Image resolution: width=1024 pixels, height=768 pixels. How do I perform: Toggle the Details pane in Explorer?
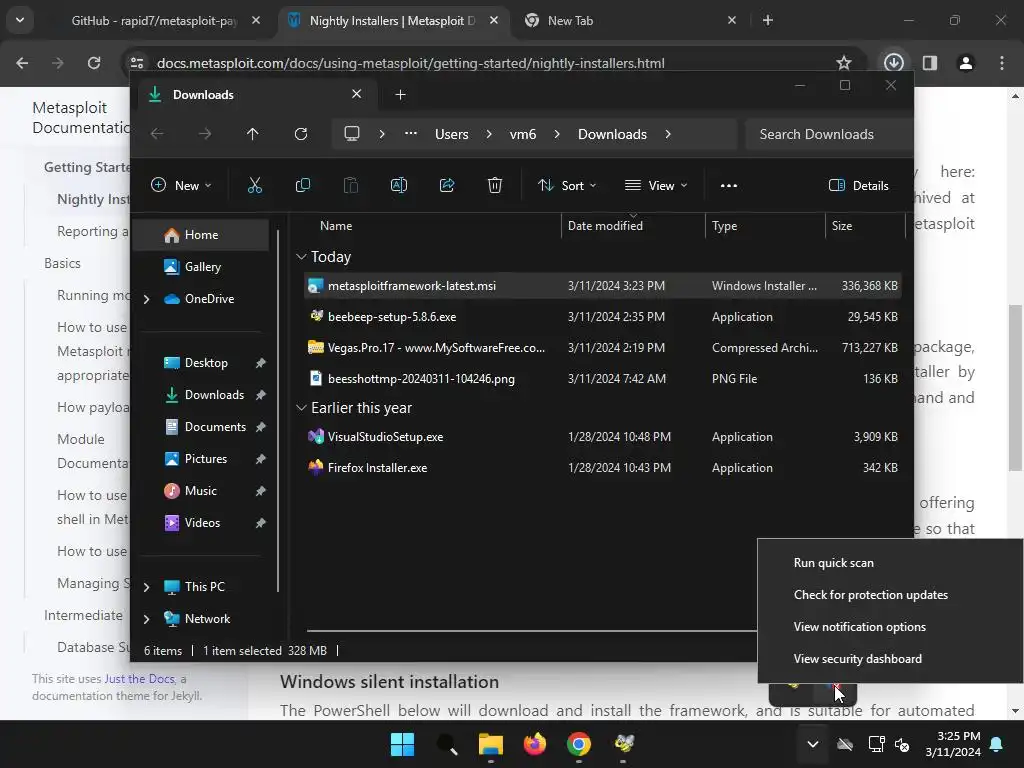click(858, 185)
